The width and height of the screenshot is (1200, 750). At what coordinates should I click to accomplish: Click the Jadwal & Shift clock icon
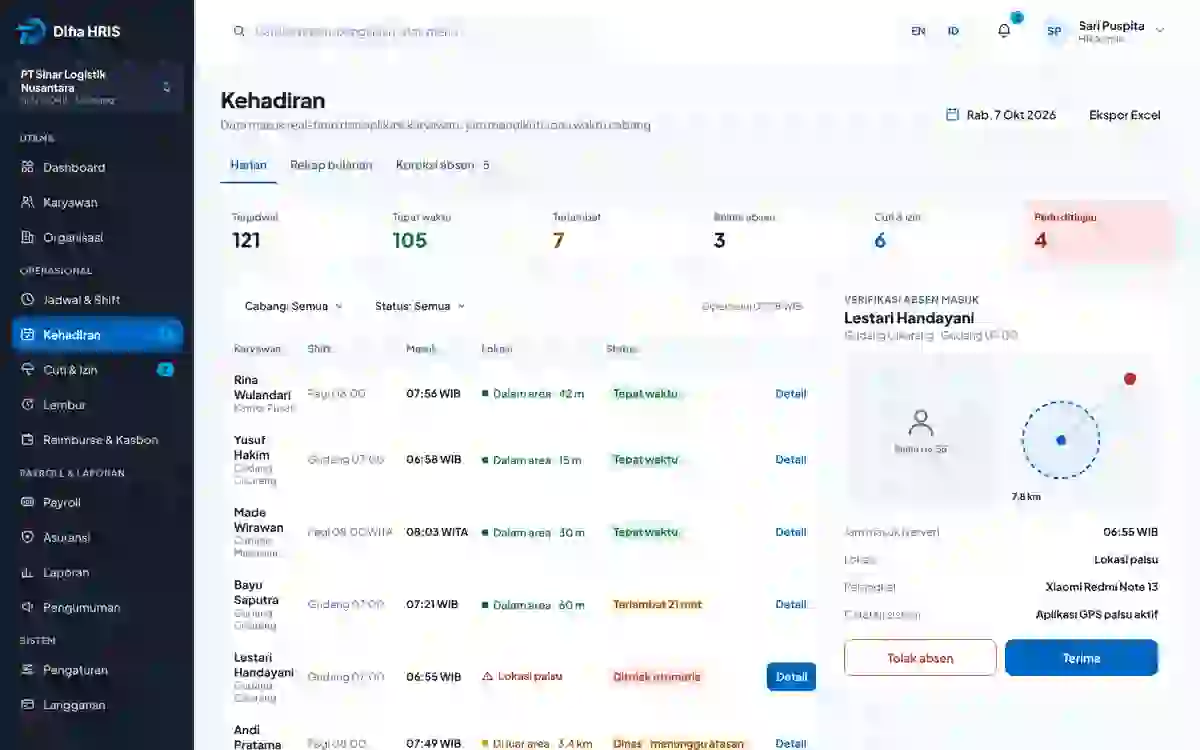click(28, 299)
